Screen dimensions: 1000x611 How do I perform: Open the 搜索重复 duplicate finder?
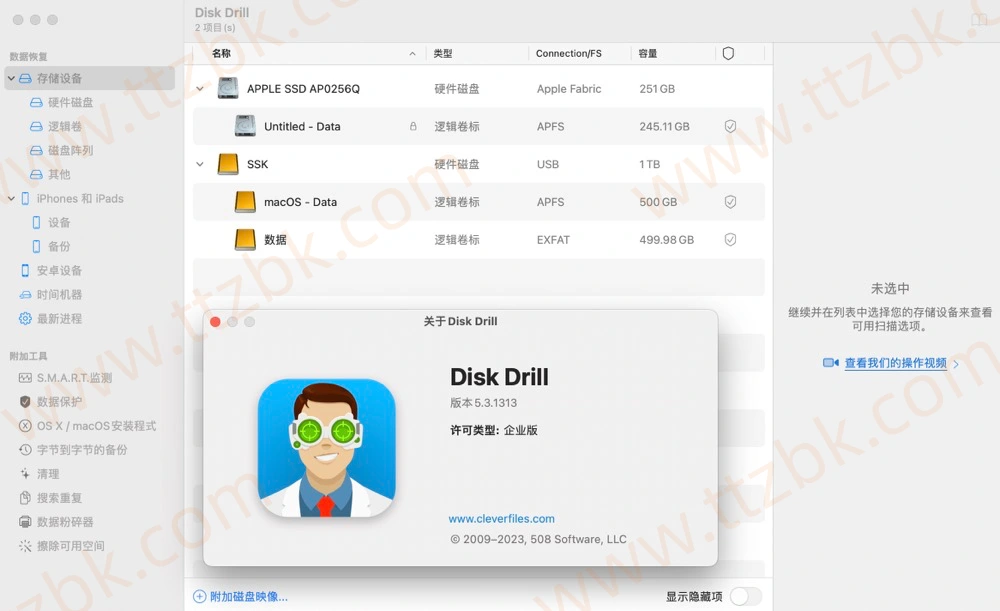[x=66, y=498]
